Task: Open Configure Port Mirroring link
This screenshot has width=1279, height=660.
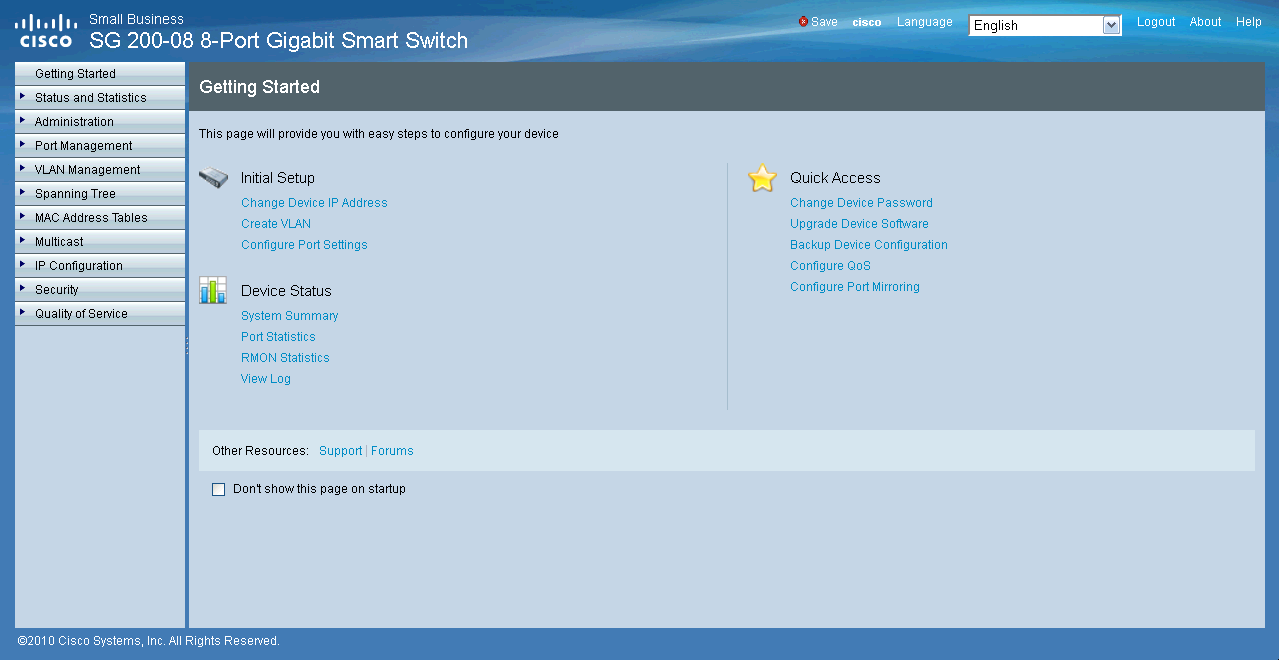Action: (x=854, y=287)
